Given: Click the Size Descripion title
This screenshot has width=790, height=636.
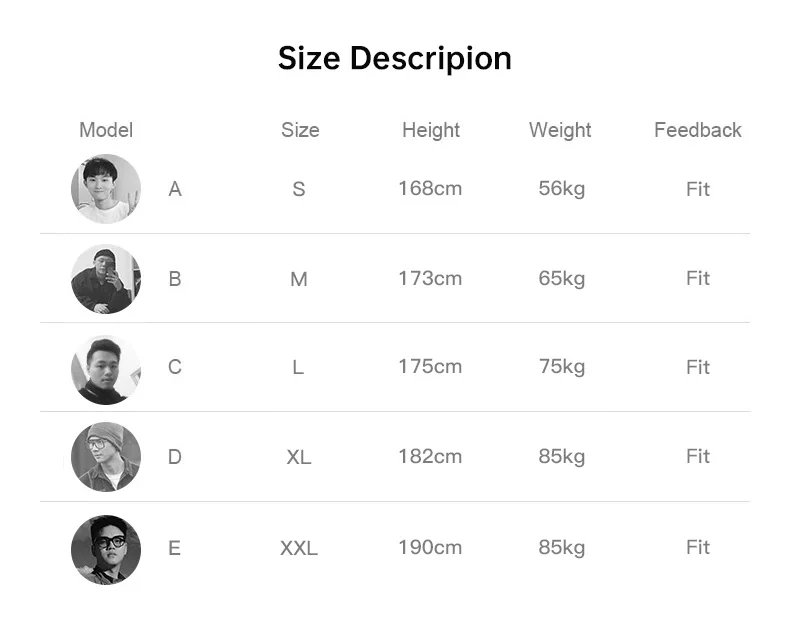Looking at the screenshot, I should pyautogui.click(x=395, y=58).
